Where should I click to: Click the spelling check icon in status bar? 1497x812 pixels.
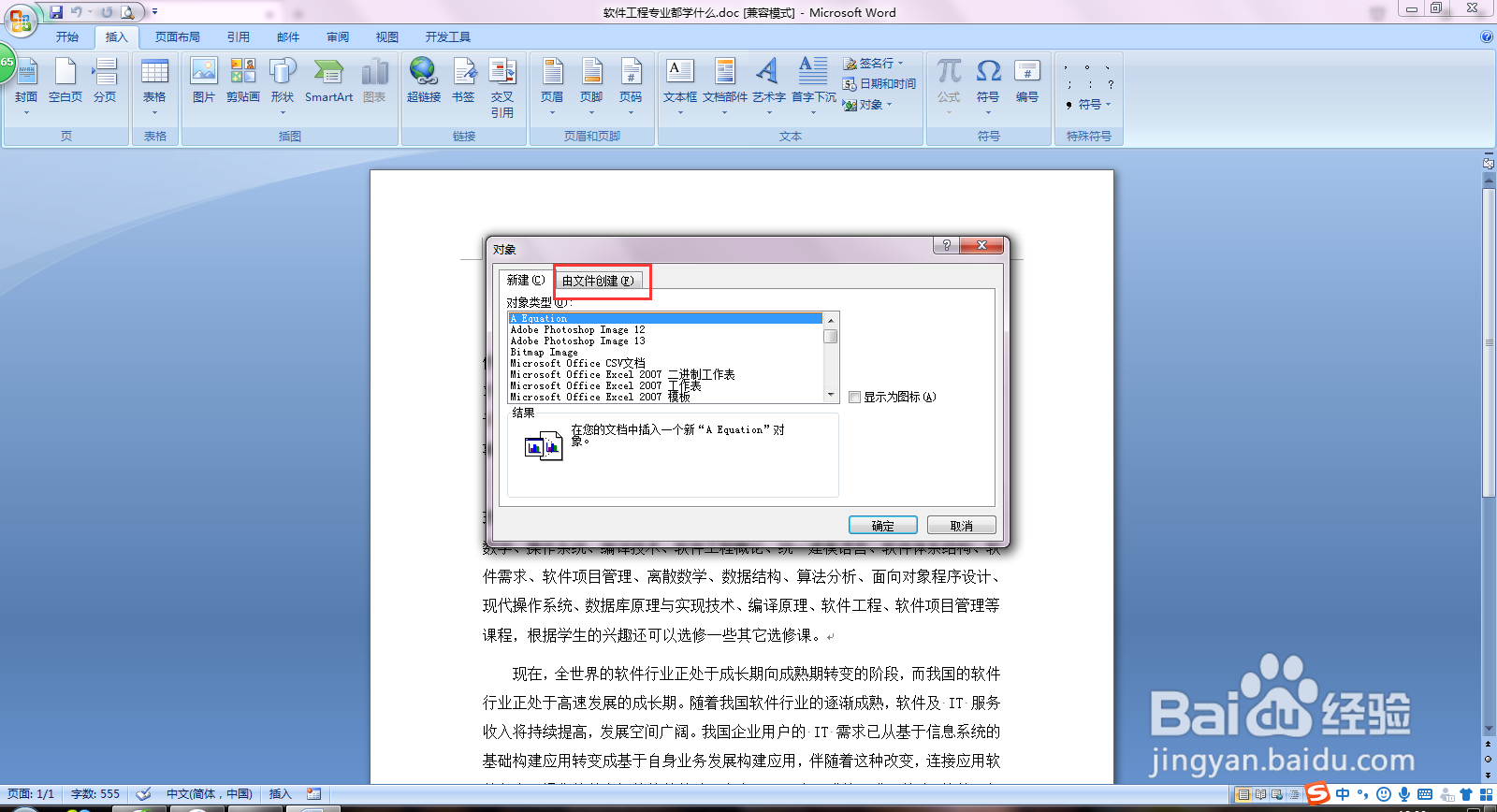143,794
